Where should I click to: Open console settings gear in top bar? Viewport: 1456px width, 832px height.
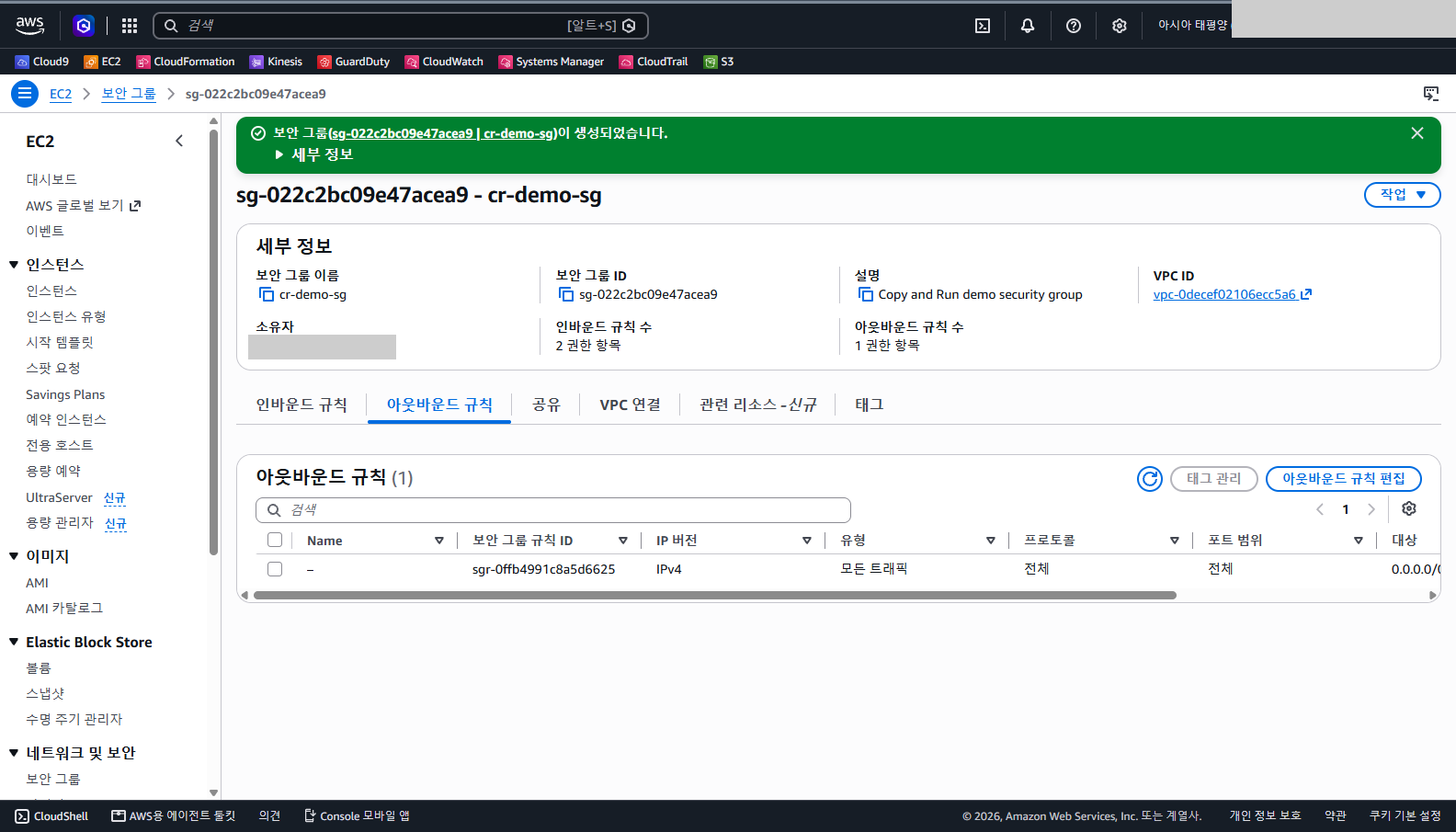click(x=1120, y=26)
